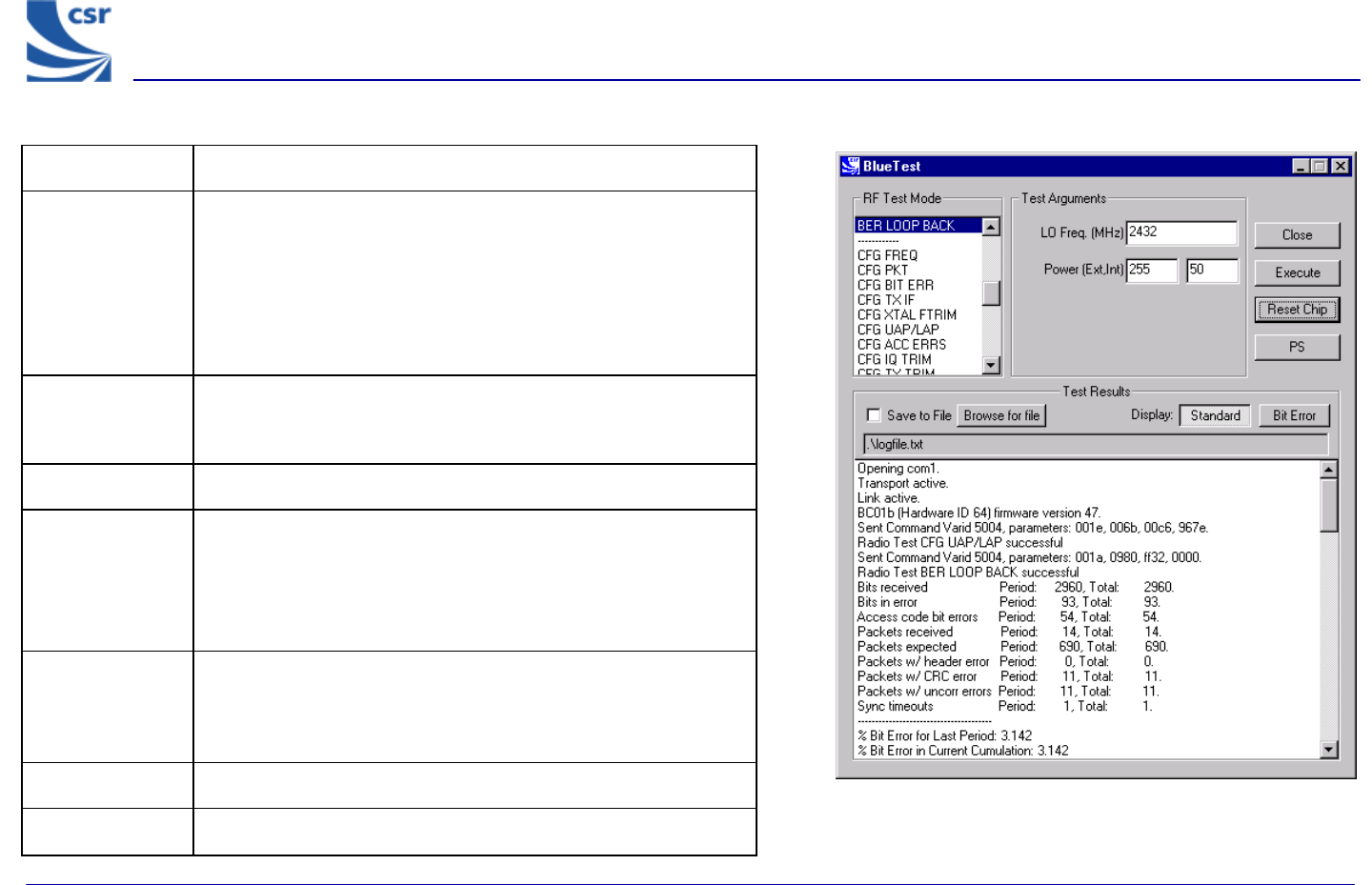Maximize the BlueTest window

(1319, 167)
